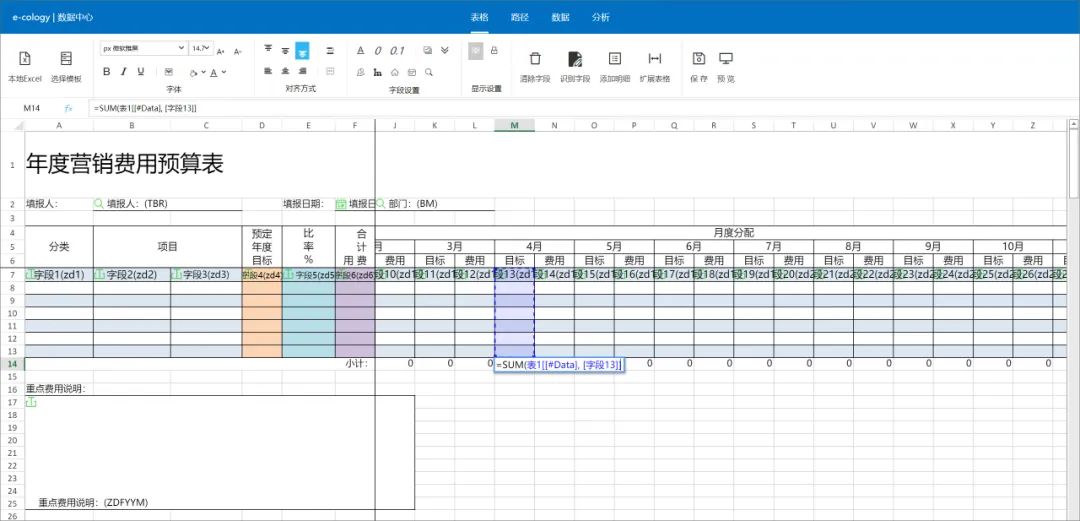Insert an integer field with 0 icon

(x=377, y=50)
